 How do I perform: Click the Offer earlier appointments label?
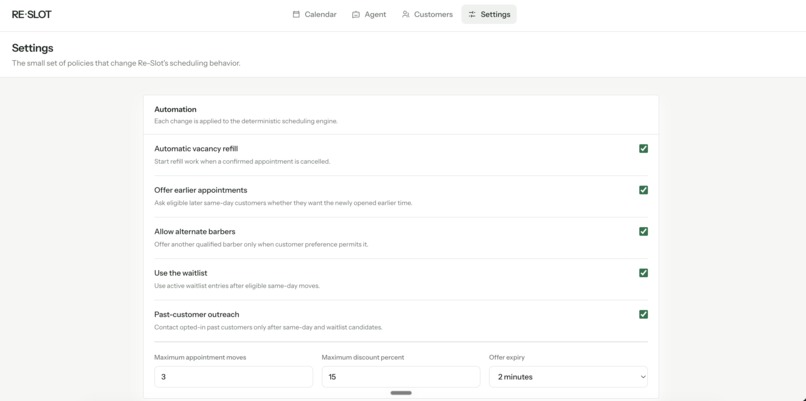click(x=200, y=190)
